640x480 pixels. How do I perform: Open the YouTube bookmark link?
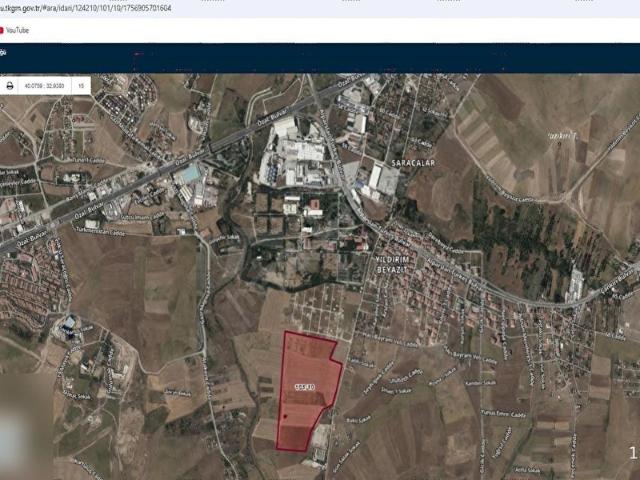[x=18, y=31]
